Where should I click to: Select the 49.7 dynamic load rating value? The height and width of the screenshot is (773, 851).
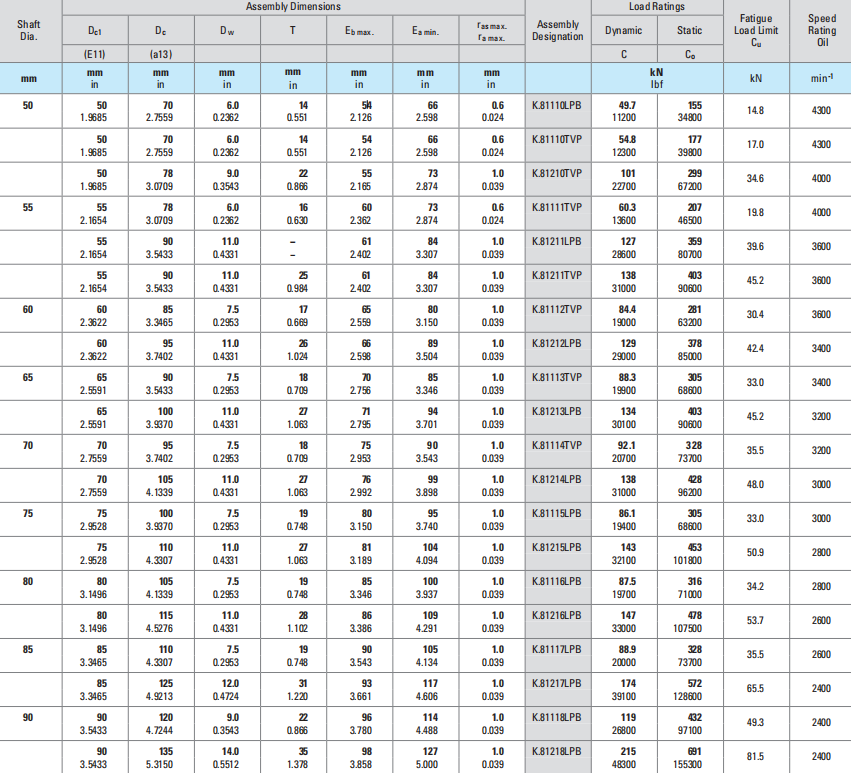[x=626, y=103]
